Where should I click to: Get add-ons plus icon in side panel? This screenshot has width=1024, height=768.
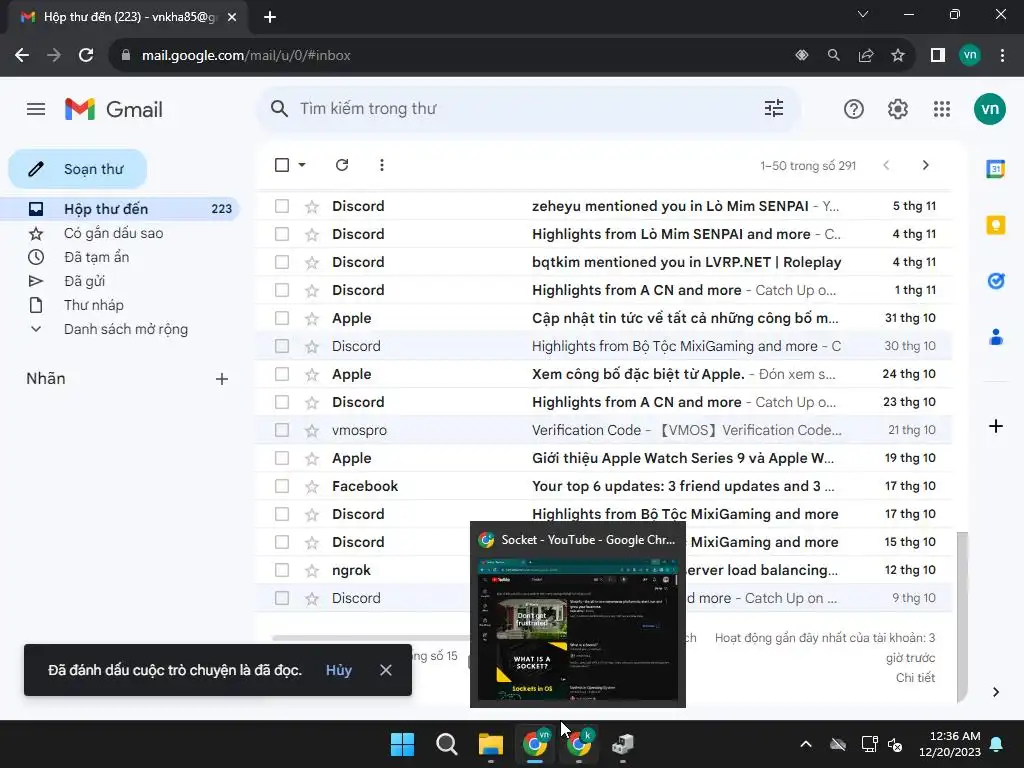pyautogui.click(x=995, y=426)
